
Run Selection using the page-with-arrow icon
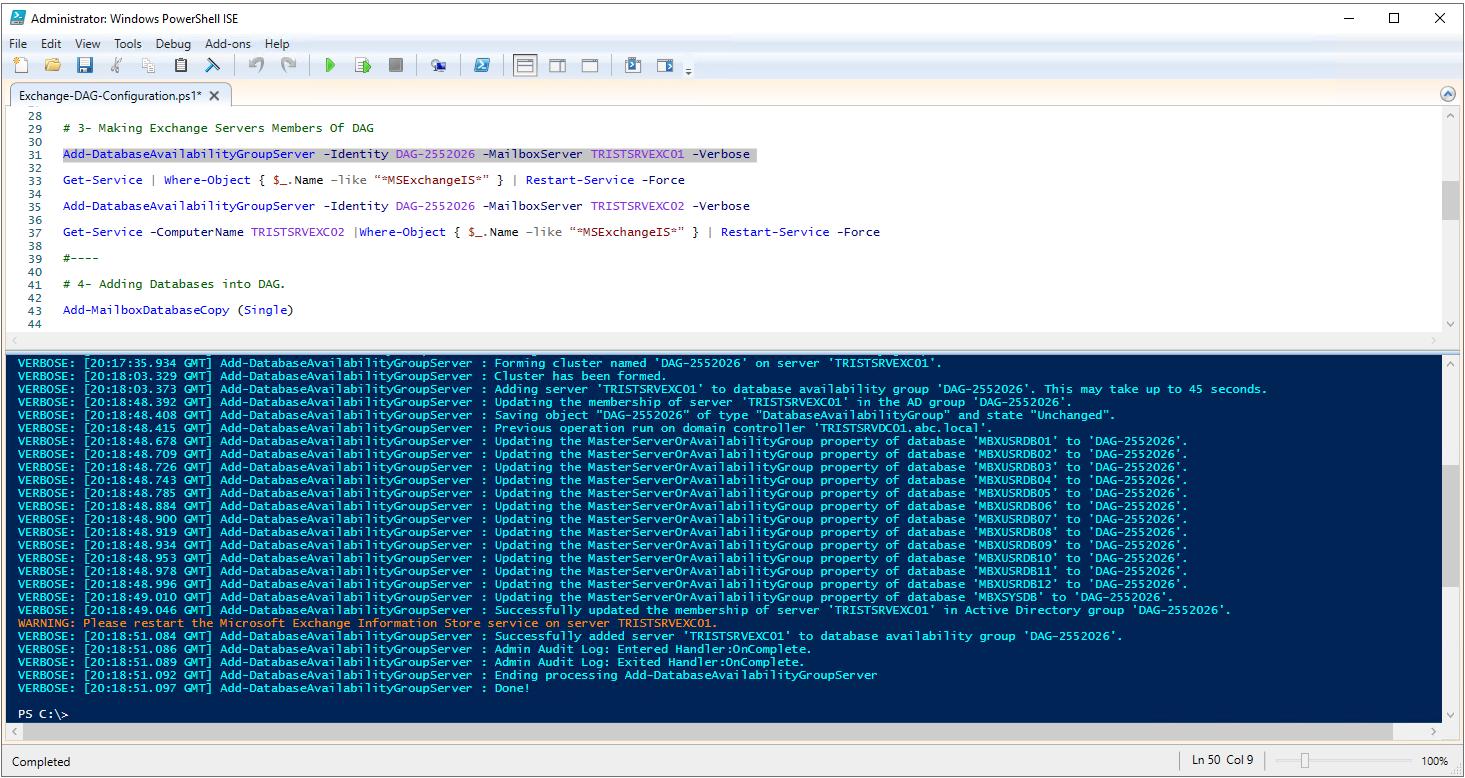point(363,66)
